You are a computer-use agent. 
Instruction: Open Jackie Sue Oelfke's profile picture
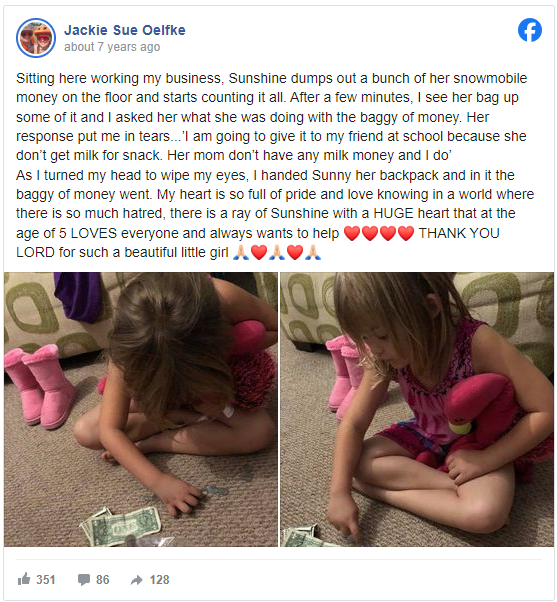pos(36,38)
